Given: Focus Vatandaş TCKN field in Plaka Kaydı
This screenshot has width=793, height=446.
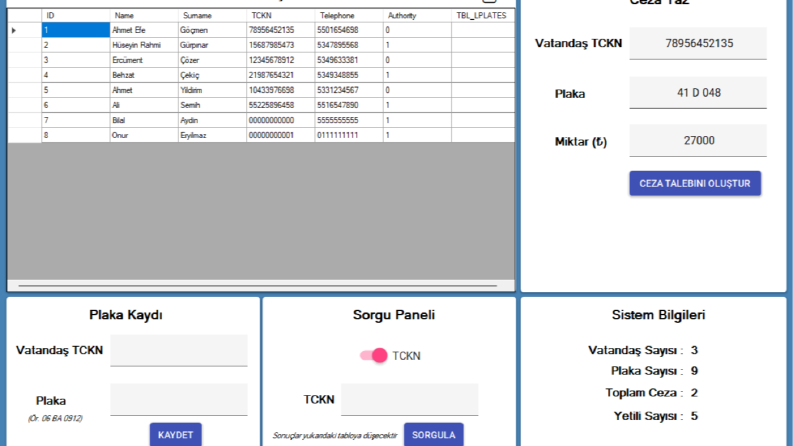Looking at the screenshot, I should coord(179,350).
